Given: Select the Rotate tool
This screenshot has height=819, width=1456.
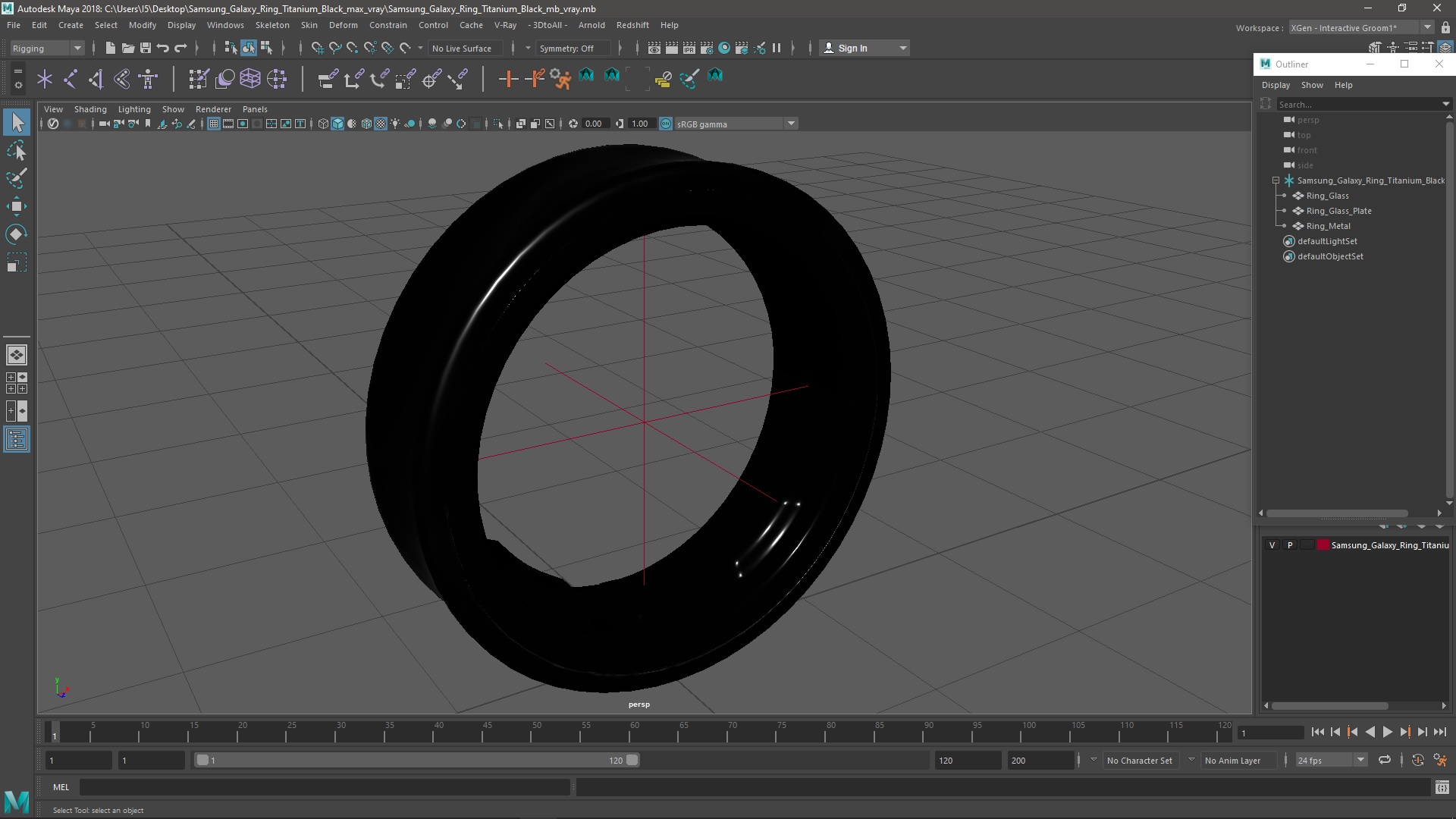Looking at the screenshot, I should coord(17,234).
